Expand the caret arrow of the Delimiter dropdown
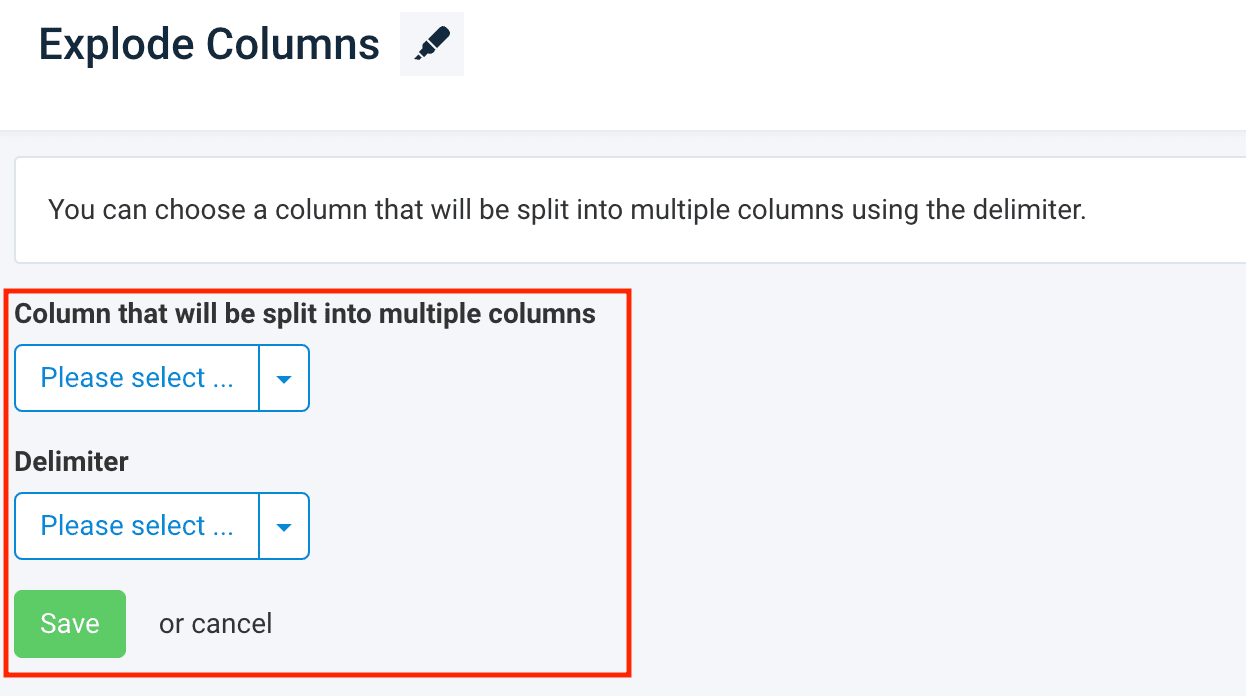This screenshot has width=1246, height=696. click(x=284, y=527)
